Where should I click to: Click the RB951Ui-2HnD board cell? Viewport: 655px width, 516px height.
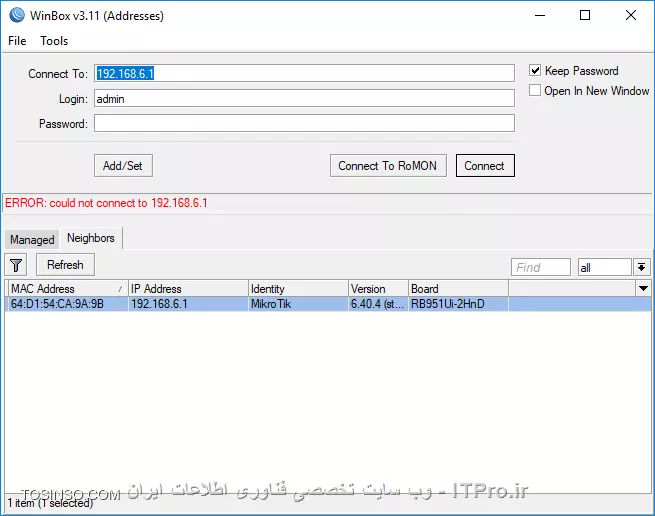click(458, 304)
